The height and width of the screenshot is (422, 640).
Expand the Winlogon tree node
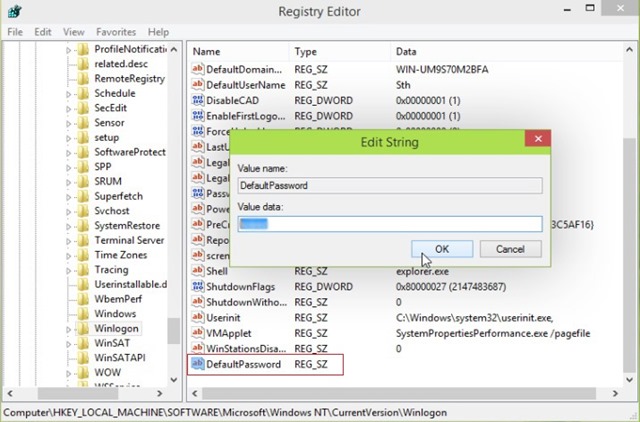68,329
